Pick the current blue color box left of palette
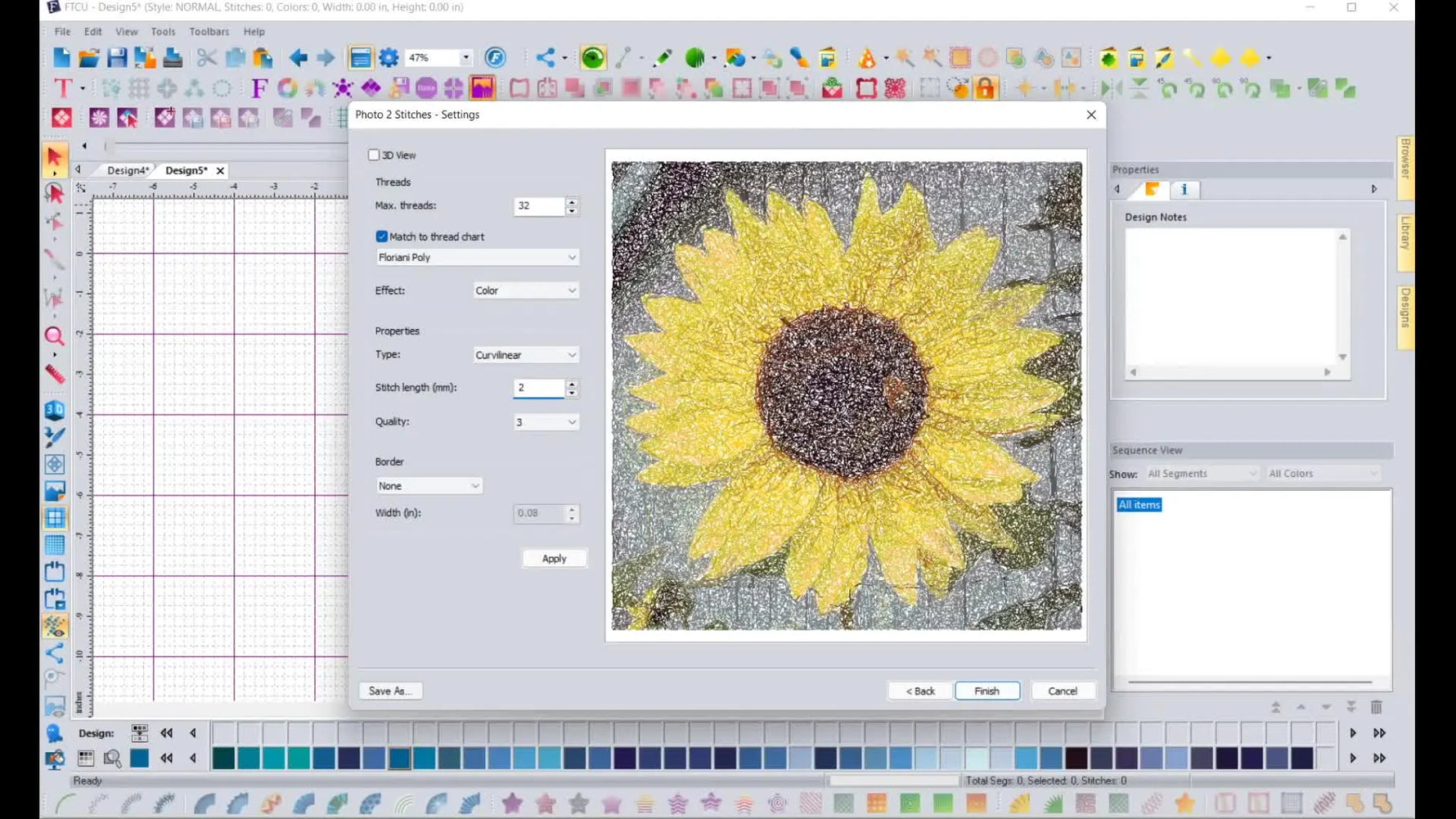This screenshot has width=1456, height=819. (x=140, y=758)
